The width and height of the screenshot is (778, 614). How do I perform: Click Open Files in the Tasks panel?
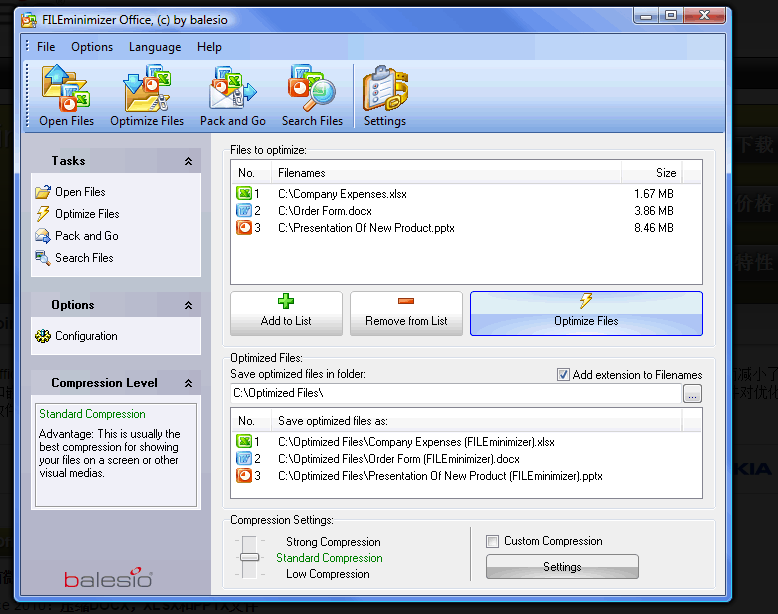[80, 192]
